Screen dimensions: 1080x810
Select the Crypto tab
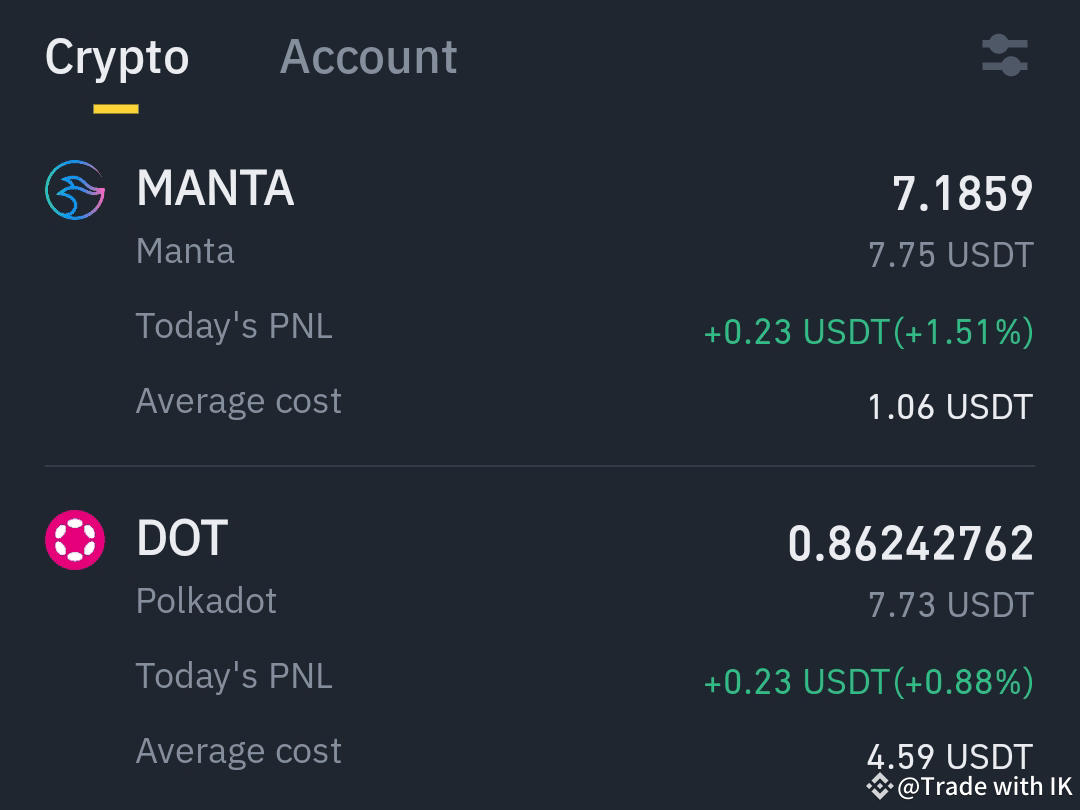[x=117, y=57]
